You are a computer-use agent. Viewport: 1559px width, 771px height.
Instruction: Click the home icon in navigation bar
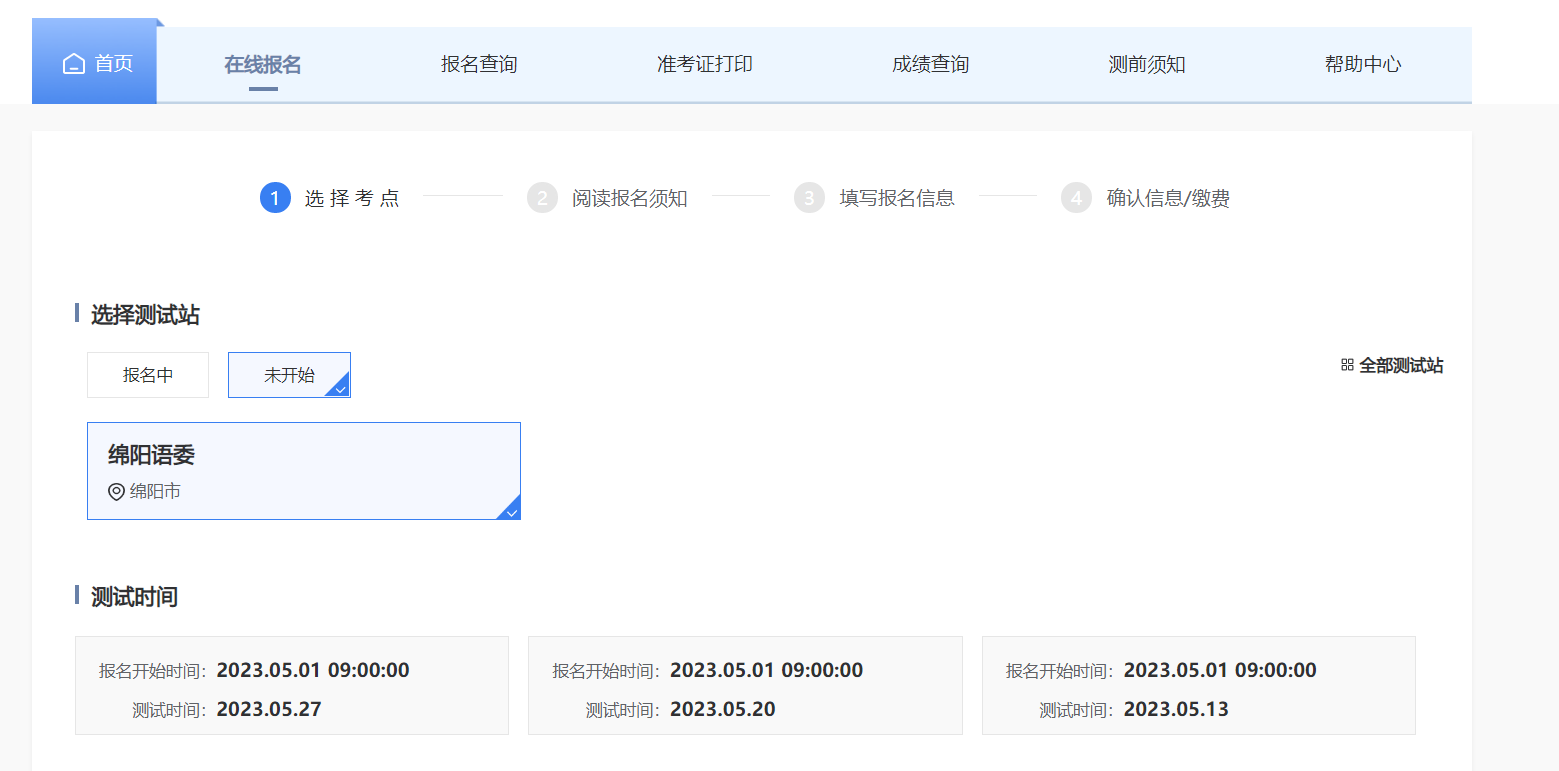(74, 64)
